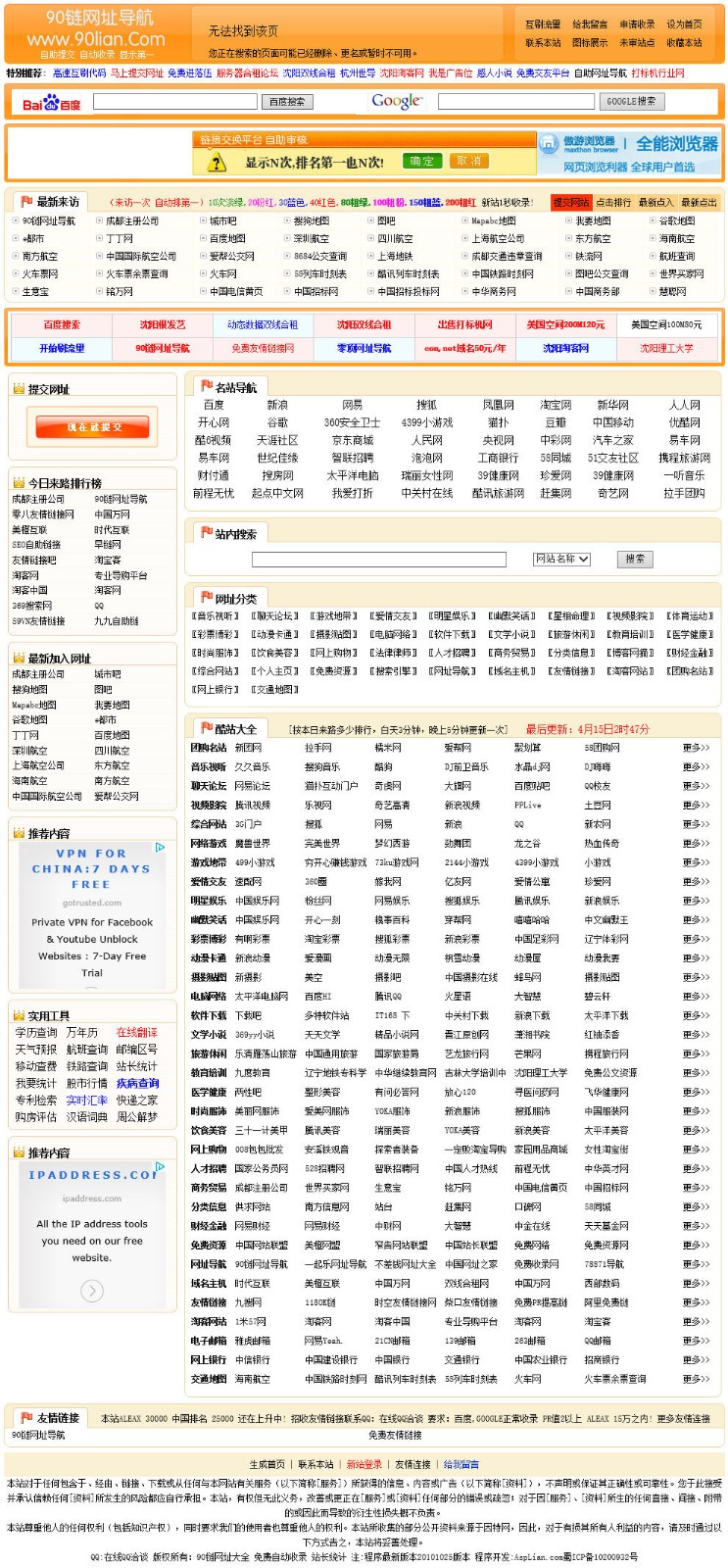Switch to the 最新点出 tab

[x=699, y=203]
